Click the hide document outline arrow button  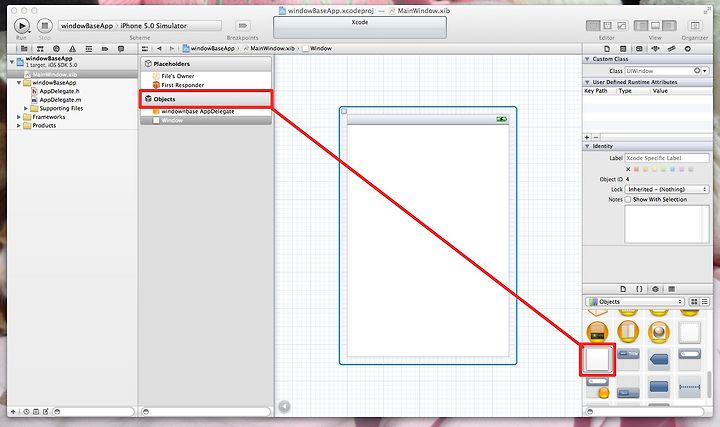pos(284,406)
